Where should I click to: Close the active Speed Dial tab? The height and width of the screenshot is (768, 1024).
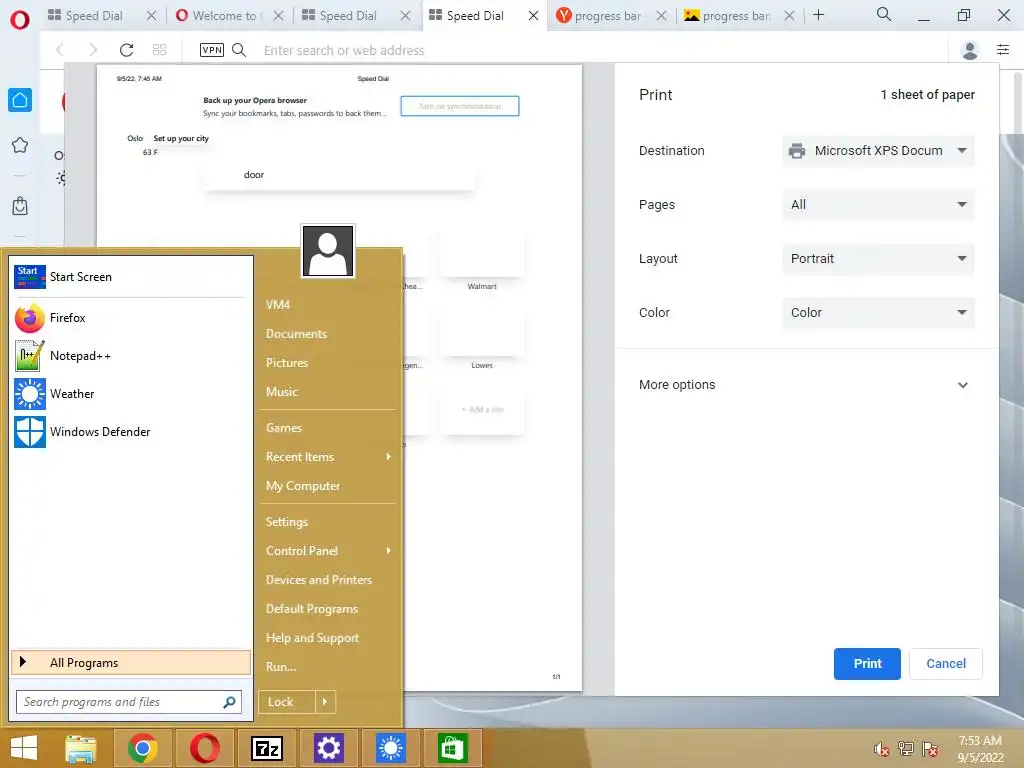point(533,16)
